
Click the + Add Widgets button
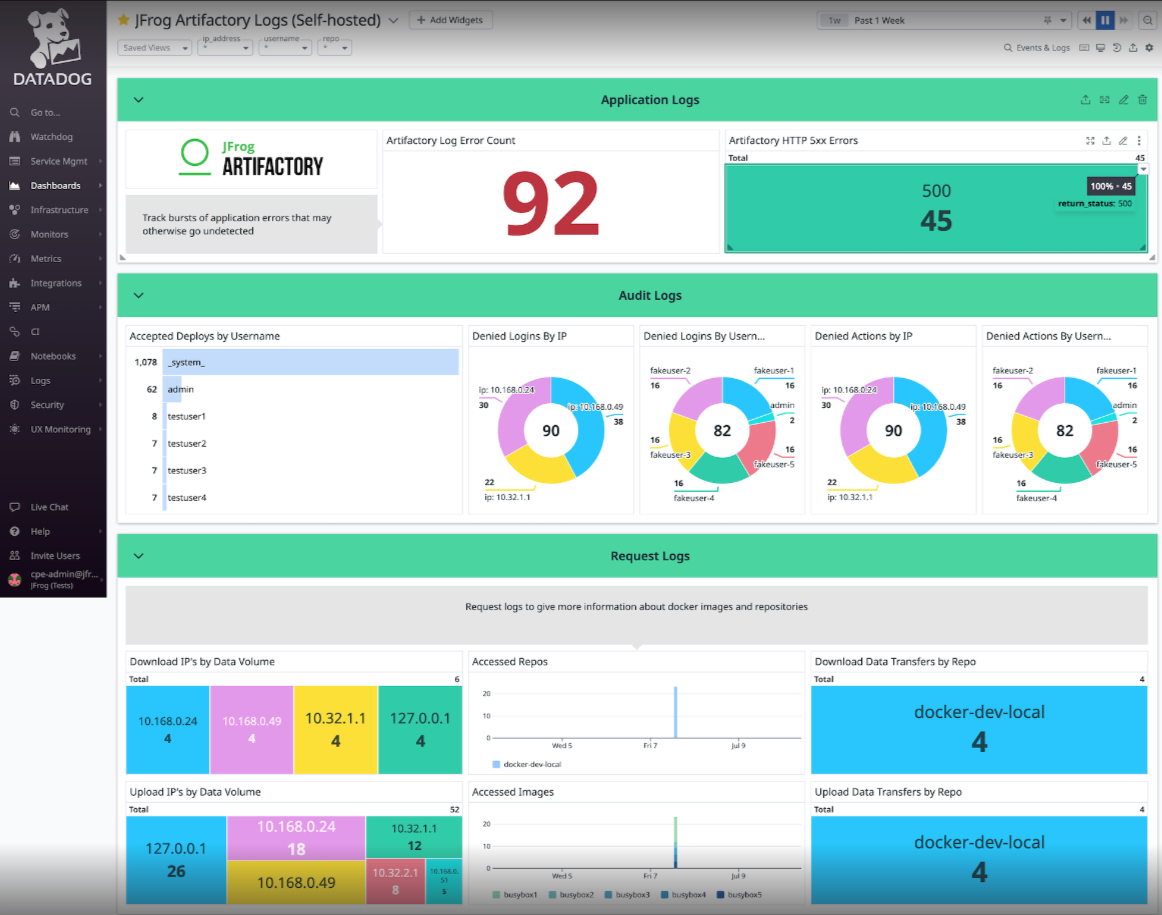pyautogui.click(x=450, y=19)
